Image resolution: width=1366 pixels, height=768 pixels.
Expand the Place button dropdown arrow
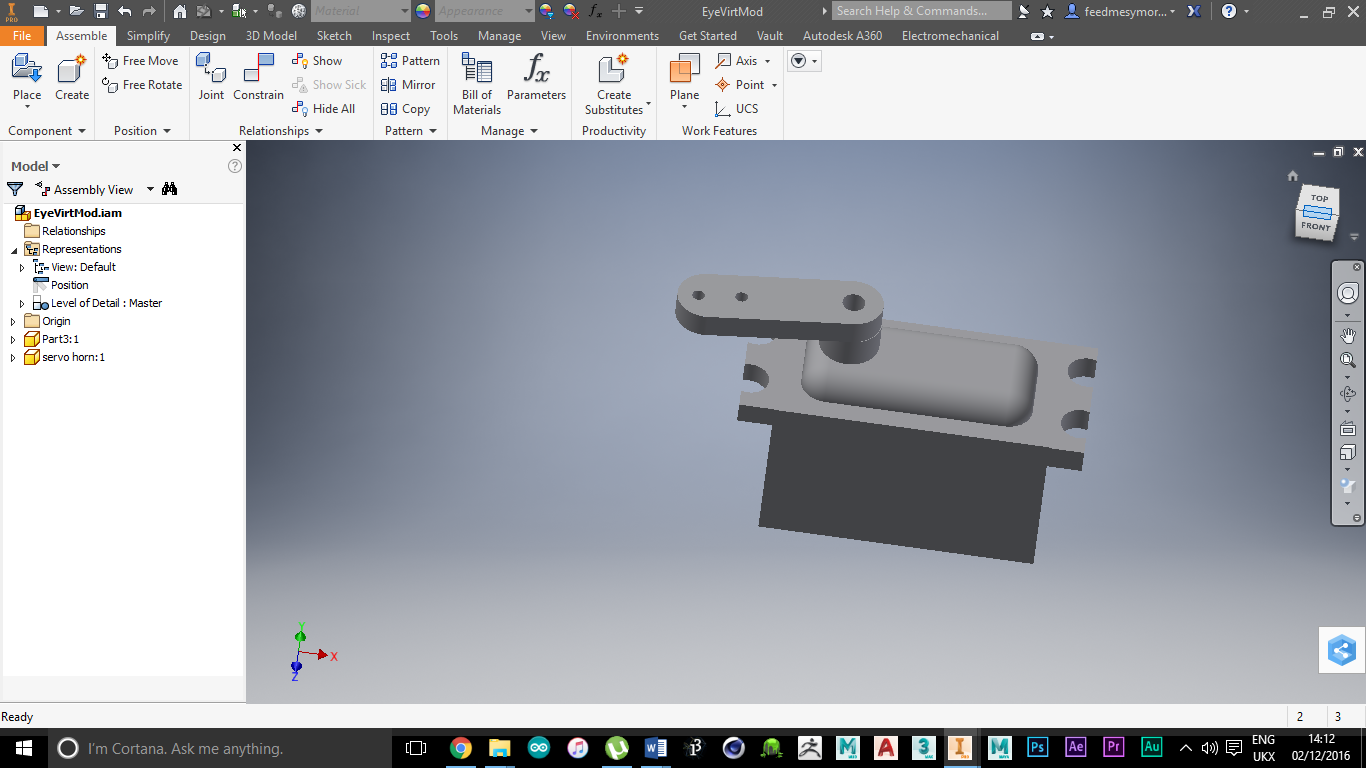pos(27,107)
